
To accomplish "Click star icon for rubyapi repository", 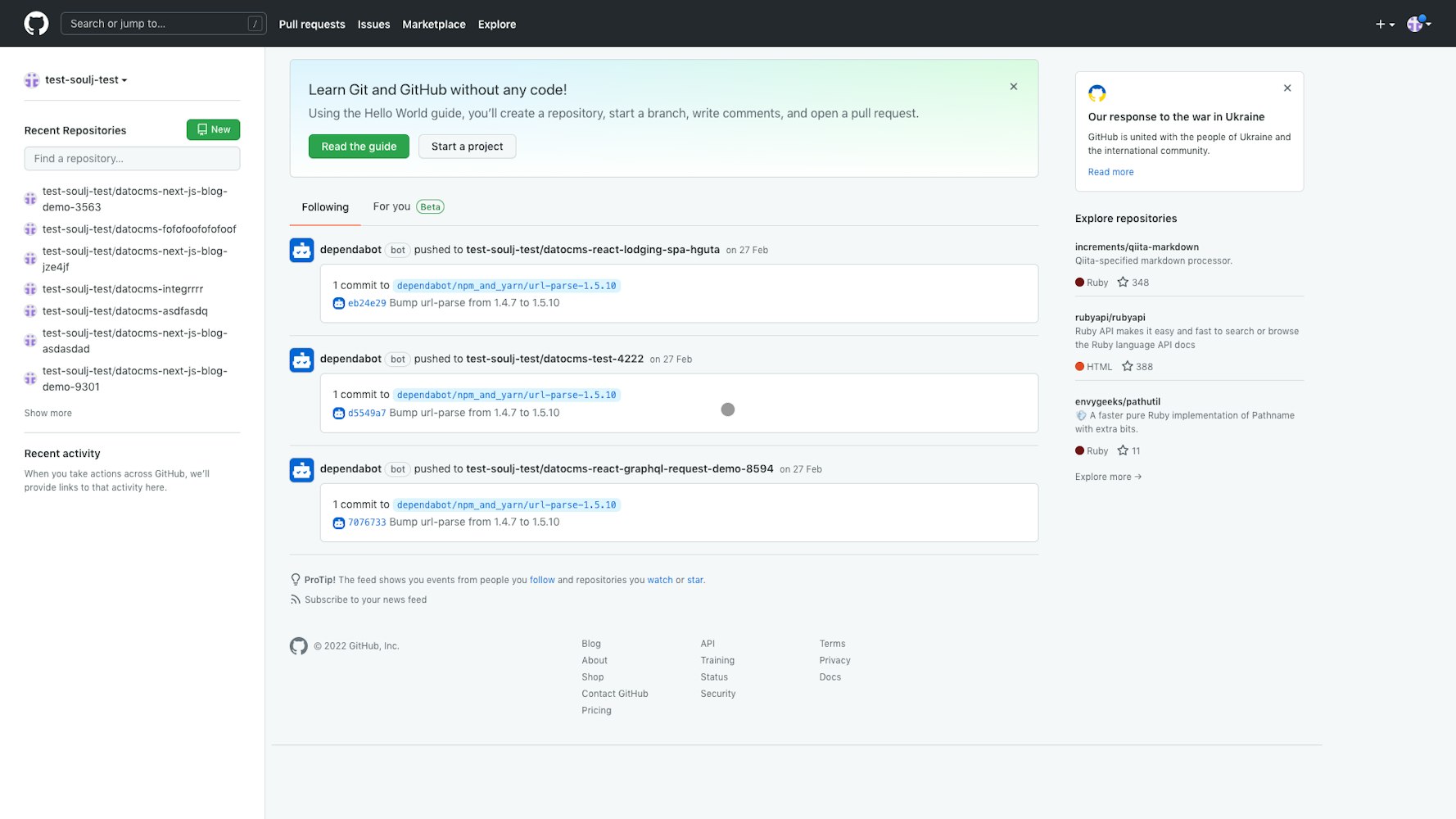I will 1127,367.
